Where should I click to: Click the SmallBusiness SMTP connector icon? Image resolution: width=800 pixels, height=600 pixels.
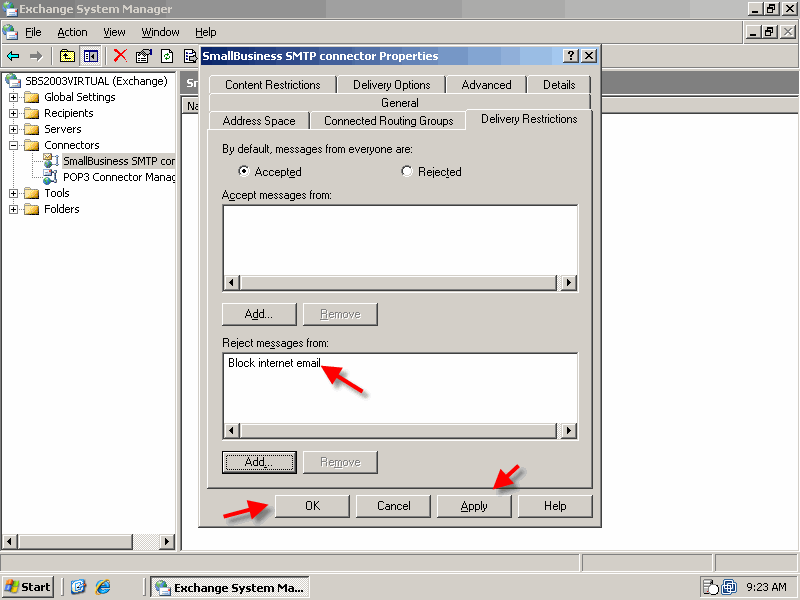[51, 161]
